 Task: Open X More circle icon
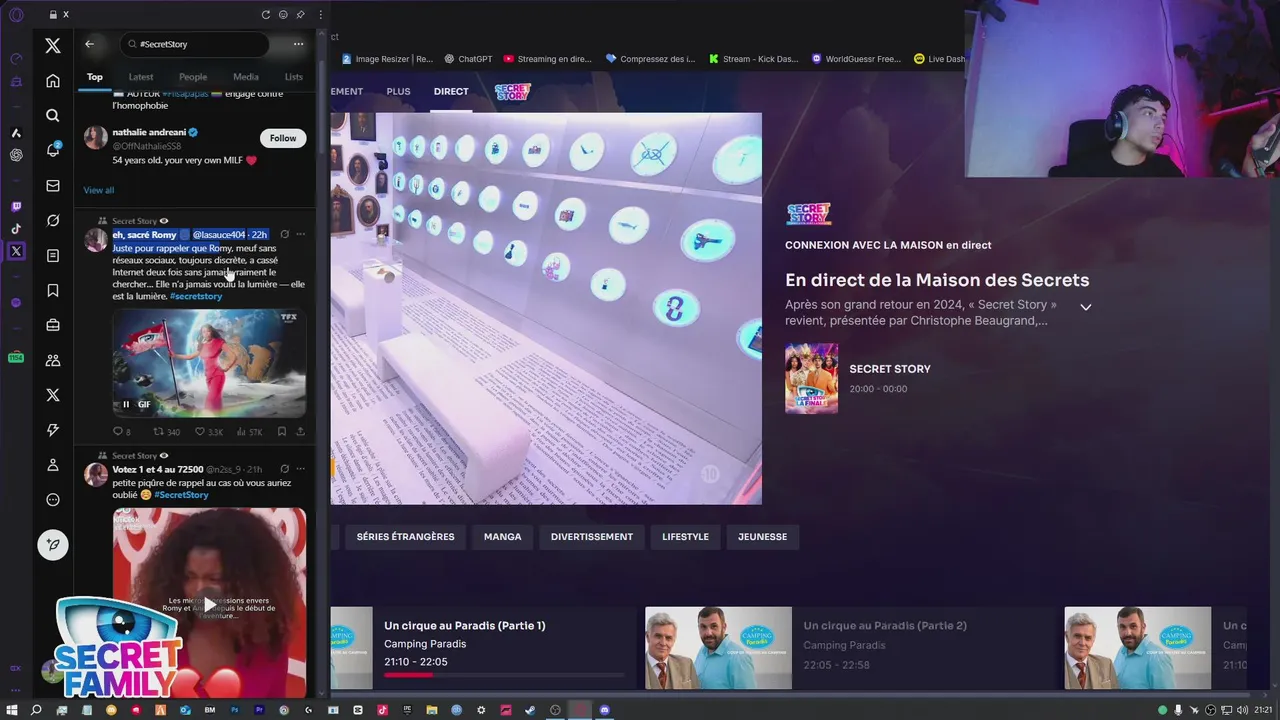[x=53, y=500]
